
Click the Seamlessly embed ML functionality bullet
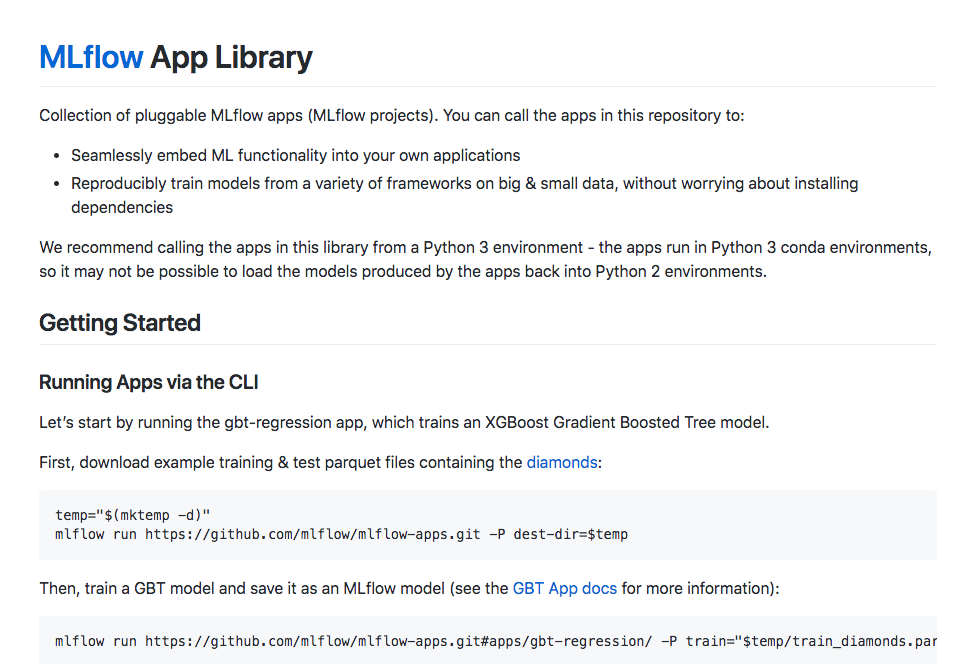pyautogui.click(x=295, y=156)
